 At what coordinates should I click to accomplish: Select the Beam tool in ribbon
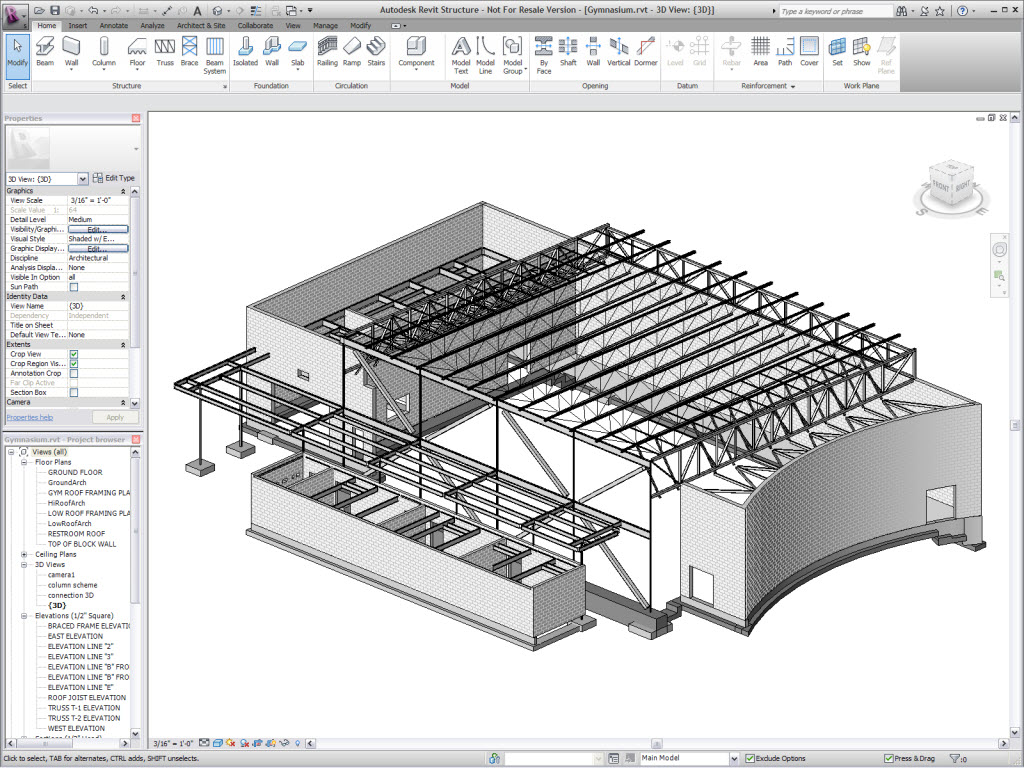(x=45, y=50)
